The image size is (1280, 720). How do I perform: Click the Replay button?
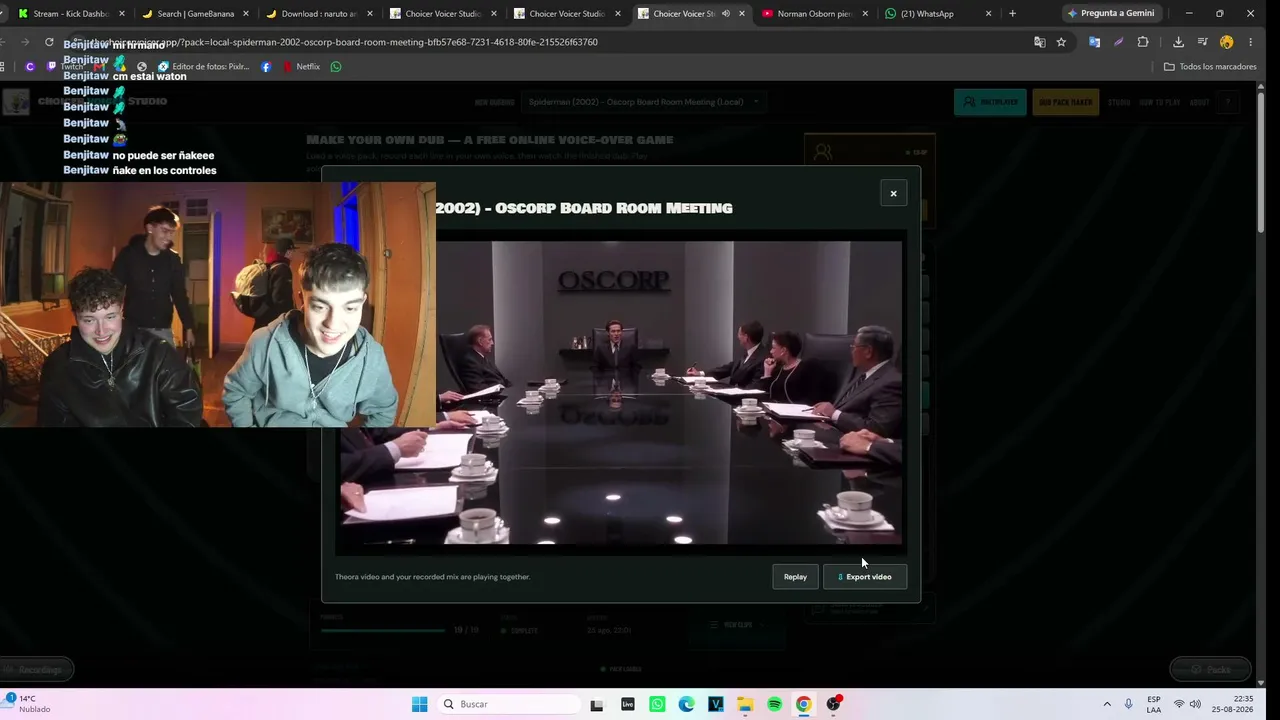795,577
